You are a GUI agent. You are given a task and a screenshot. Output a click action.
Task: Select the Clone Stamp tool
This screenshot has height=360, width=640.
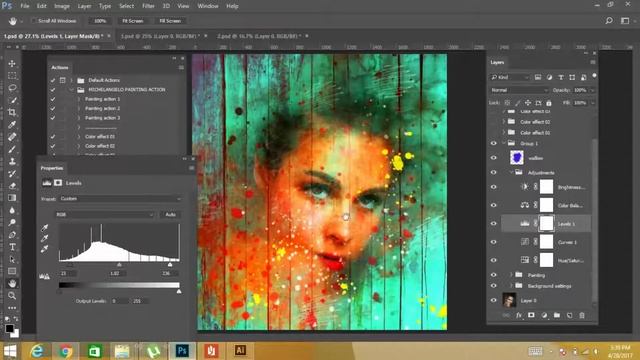(12, 161)
